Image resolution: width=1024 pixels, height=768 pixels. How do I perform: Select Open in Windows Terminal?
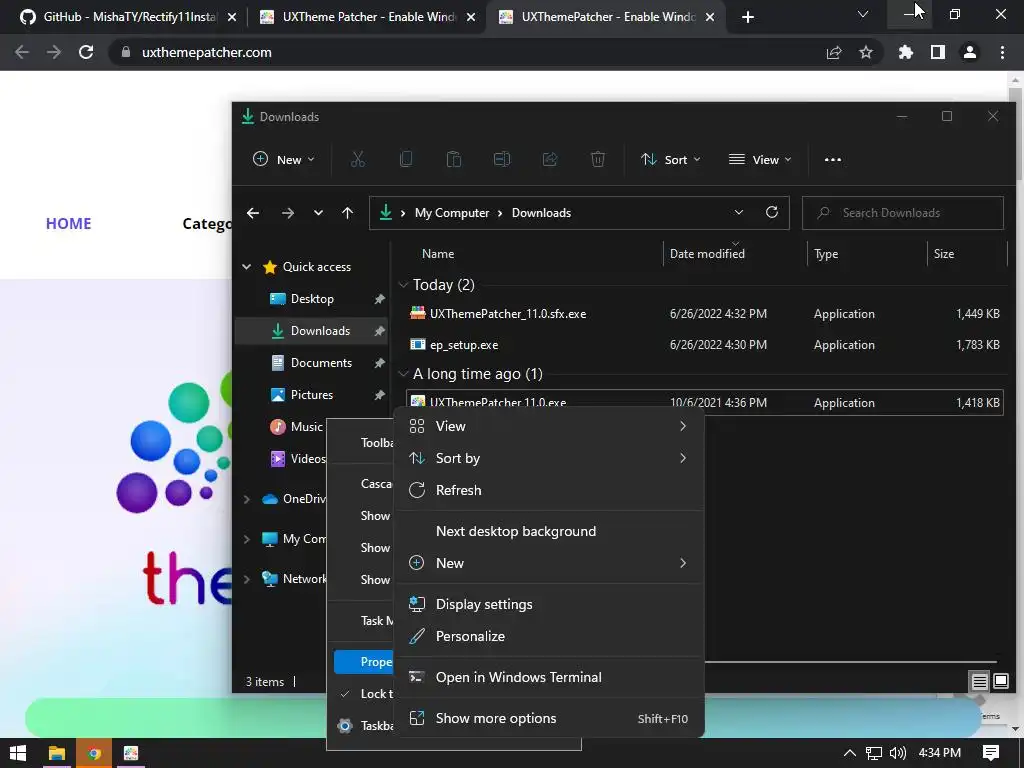pyautogui.click(x=549, y=677)
